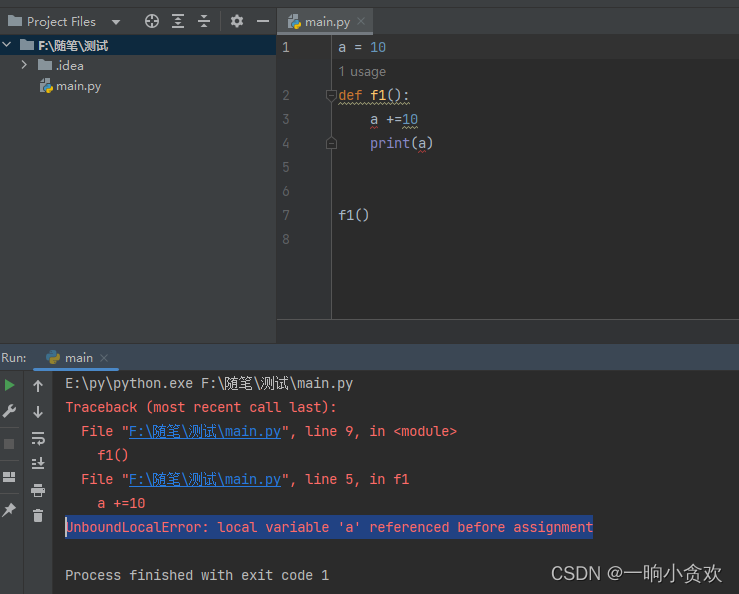Open run configuration wrench settings
739x594 pixels.
(10, 411)
